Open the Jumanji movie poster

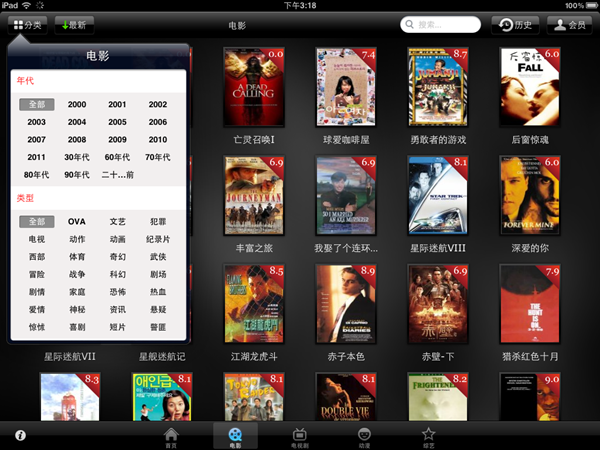coord(438,87)
